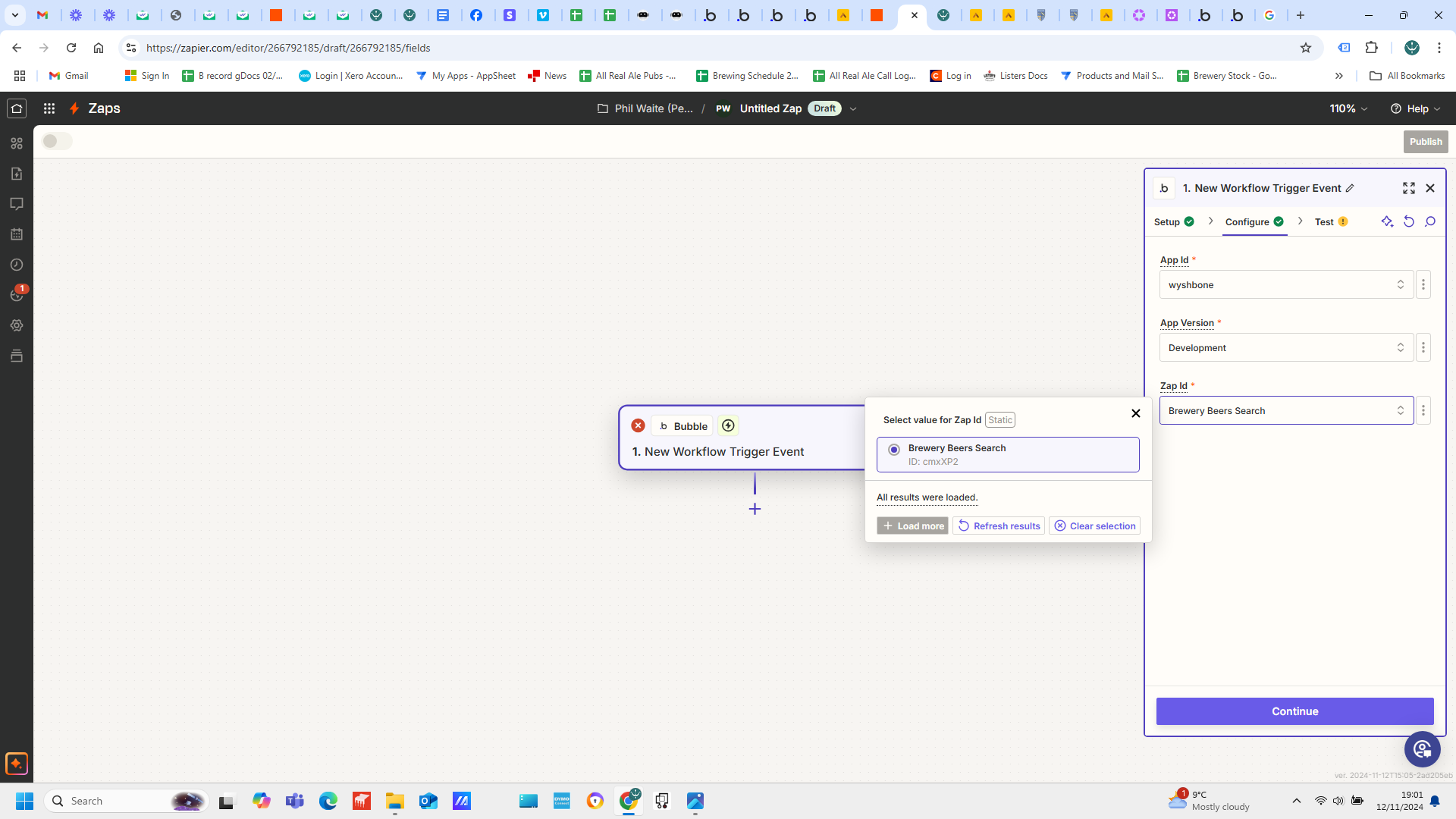Image resolution: width=1456 pixels, height=819 pixels.
Task: Click the notifications icon with red badge
Action: (x=17, y=295)
